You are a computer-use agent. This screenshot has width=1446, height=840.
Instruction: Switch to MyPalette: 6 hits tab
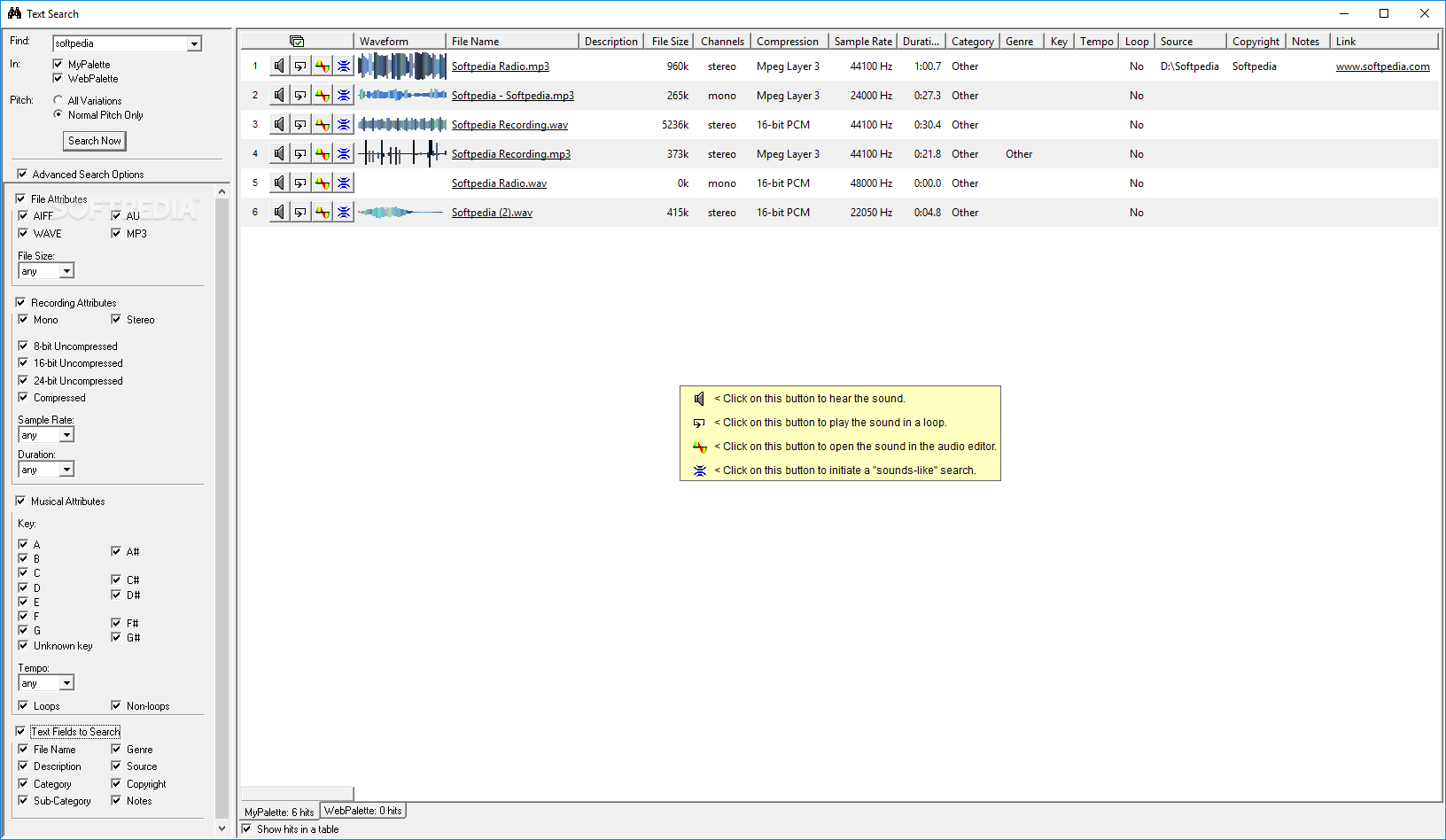(279, 812)
